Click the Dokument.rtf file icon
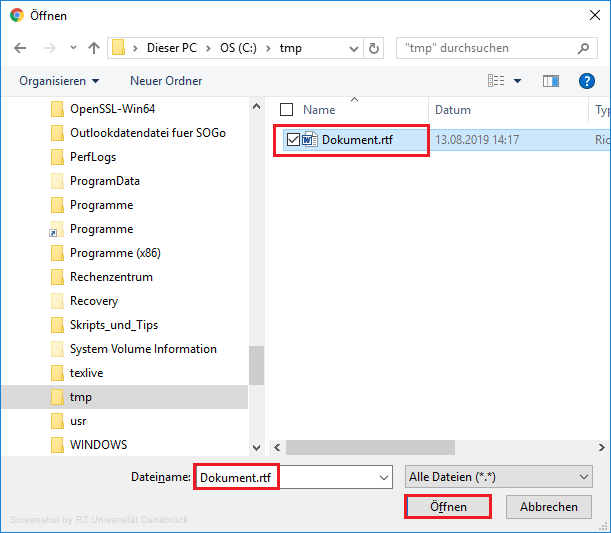Image resolution: width=611 pixels, height=533 pixels. coord(310,140)
